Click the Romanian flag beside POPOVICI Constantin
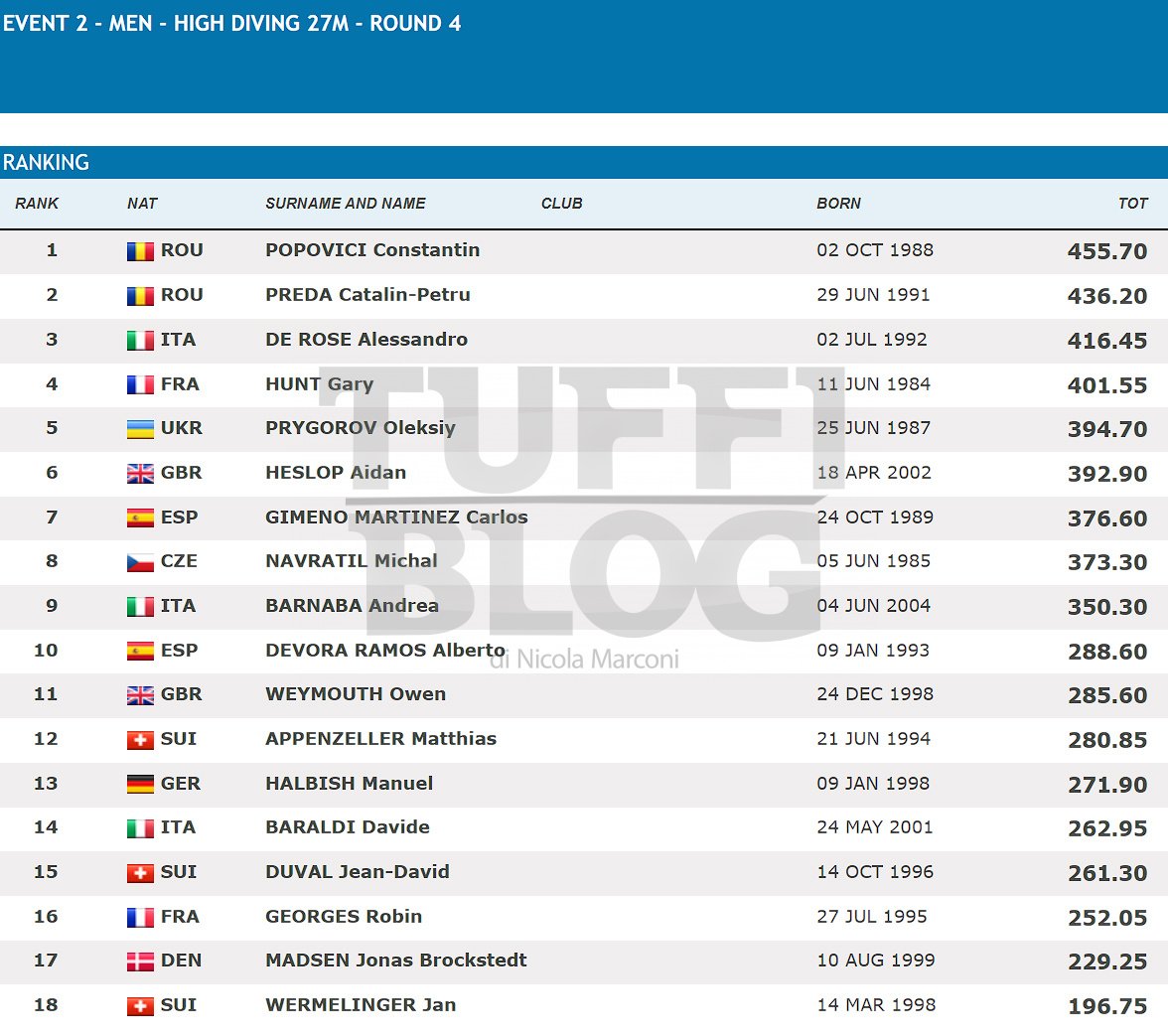Screen dimensions: 1168x1036 pos(140,251)
